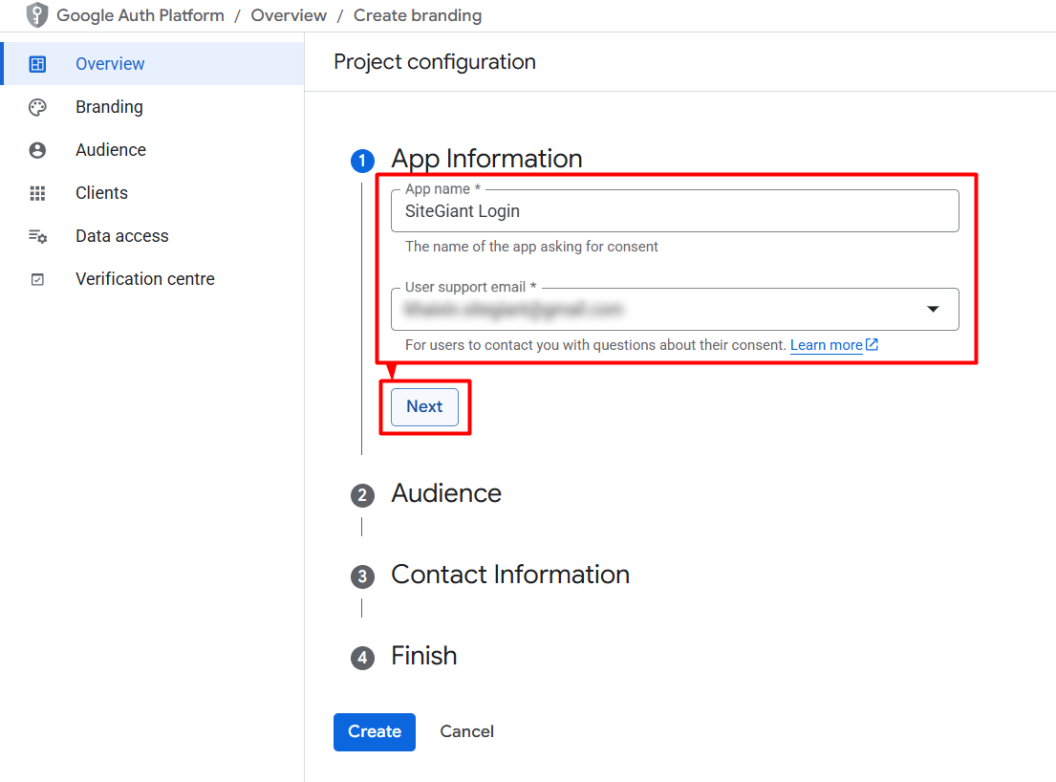The image size is (1056, 782).
Task: Click the Google Auth Platform shield icon
Action: [x=37, y=15]
